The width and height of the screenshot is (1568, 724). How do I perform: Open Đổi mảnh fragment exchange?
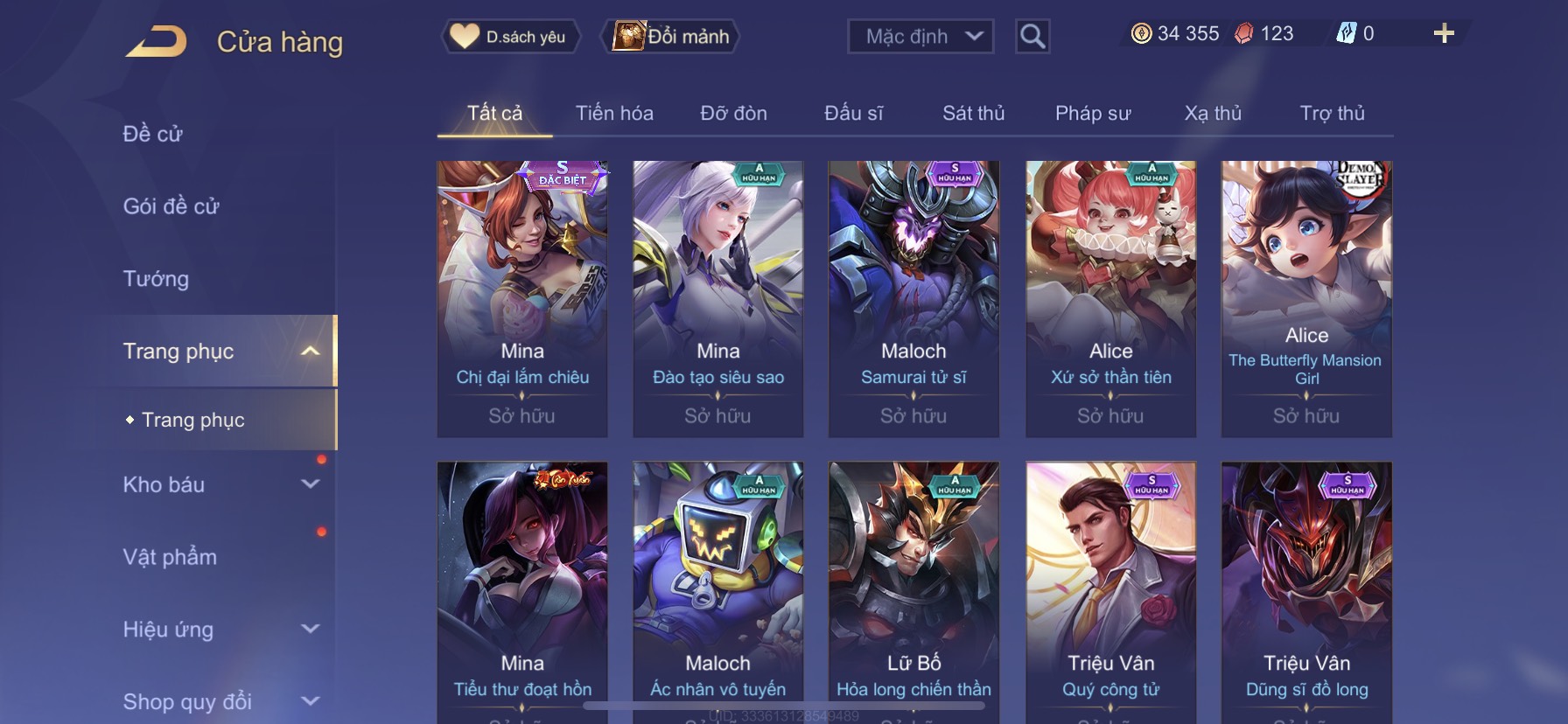(671, 37)
